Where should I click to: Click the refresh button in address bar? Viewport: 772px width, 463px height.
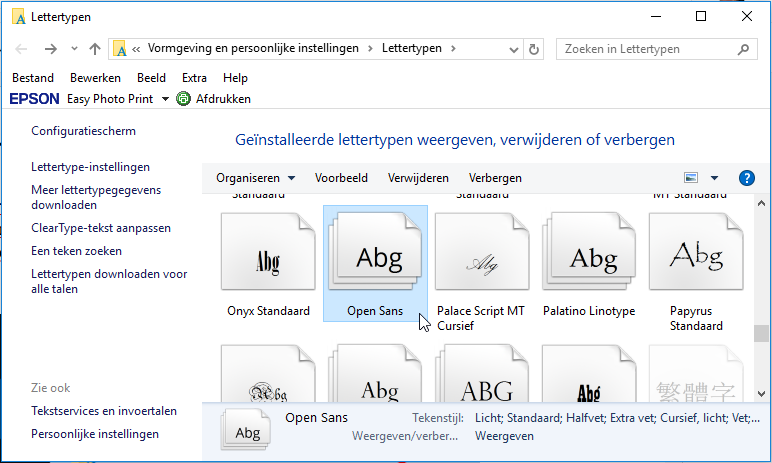click(534, 49)
